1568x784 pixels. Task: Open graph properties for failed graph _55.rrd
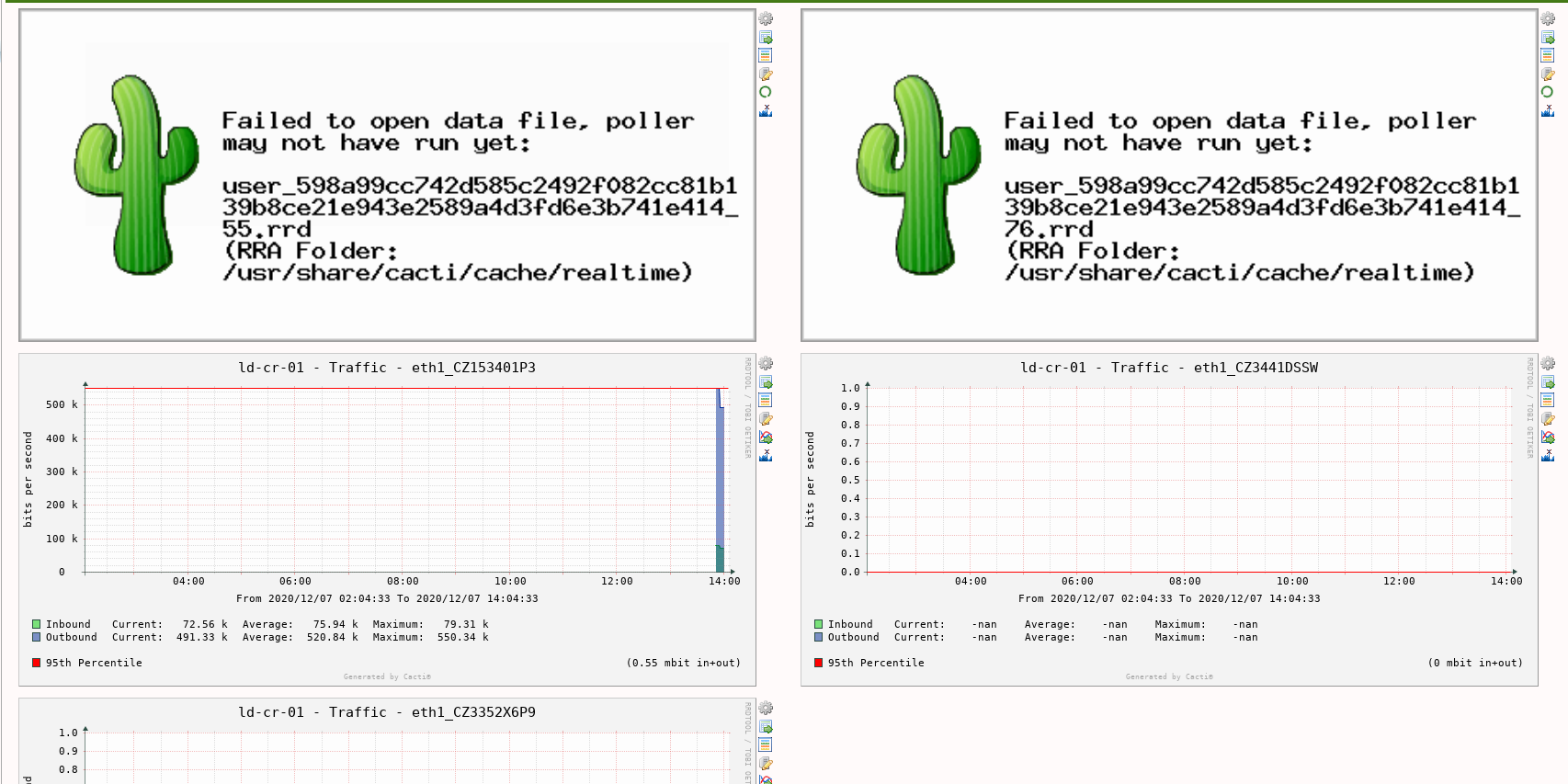pos(766,55)
